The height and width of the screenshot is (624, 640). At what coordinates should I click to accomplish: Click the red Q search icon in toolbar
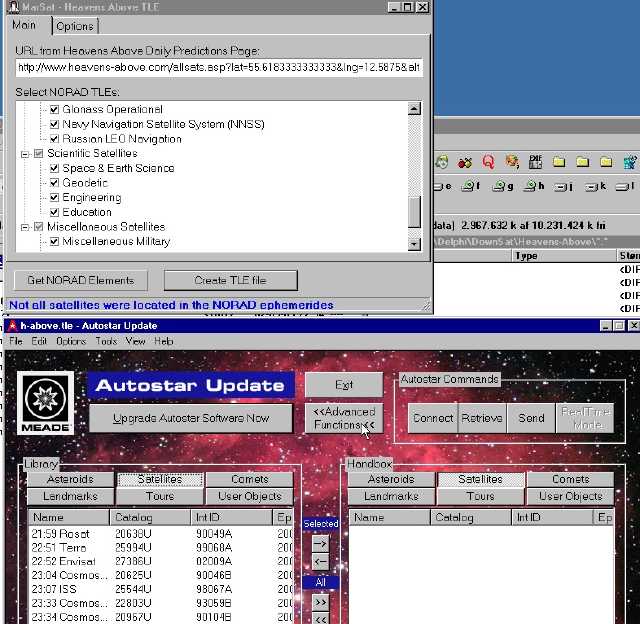488,162
